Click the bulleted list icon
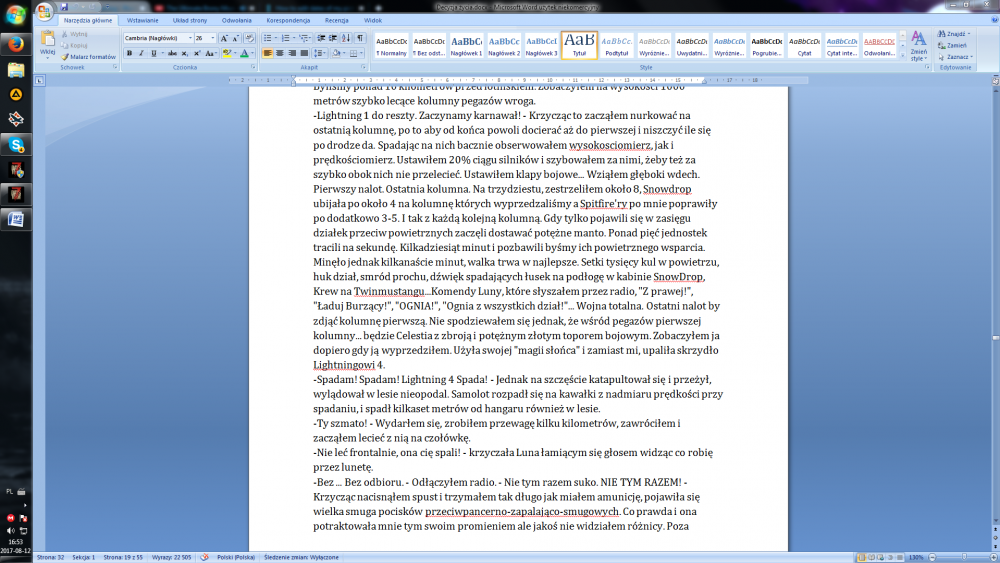Image resolution: width=1000 pixels, height=563 pixels. 268,38
